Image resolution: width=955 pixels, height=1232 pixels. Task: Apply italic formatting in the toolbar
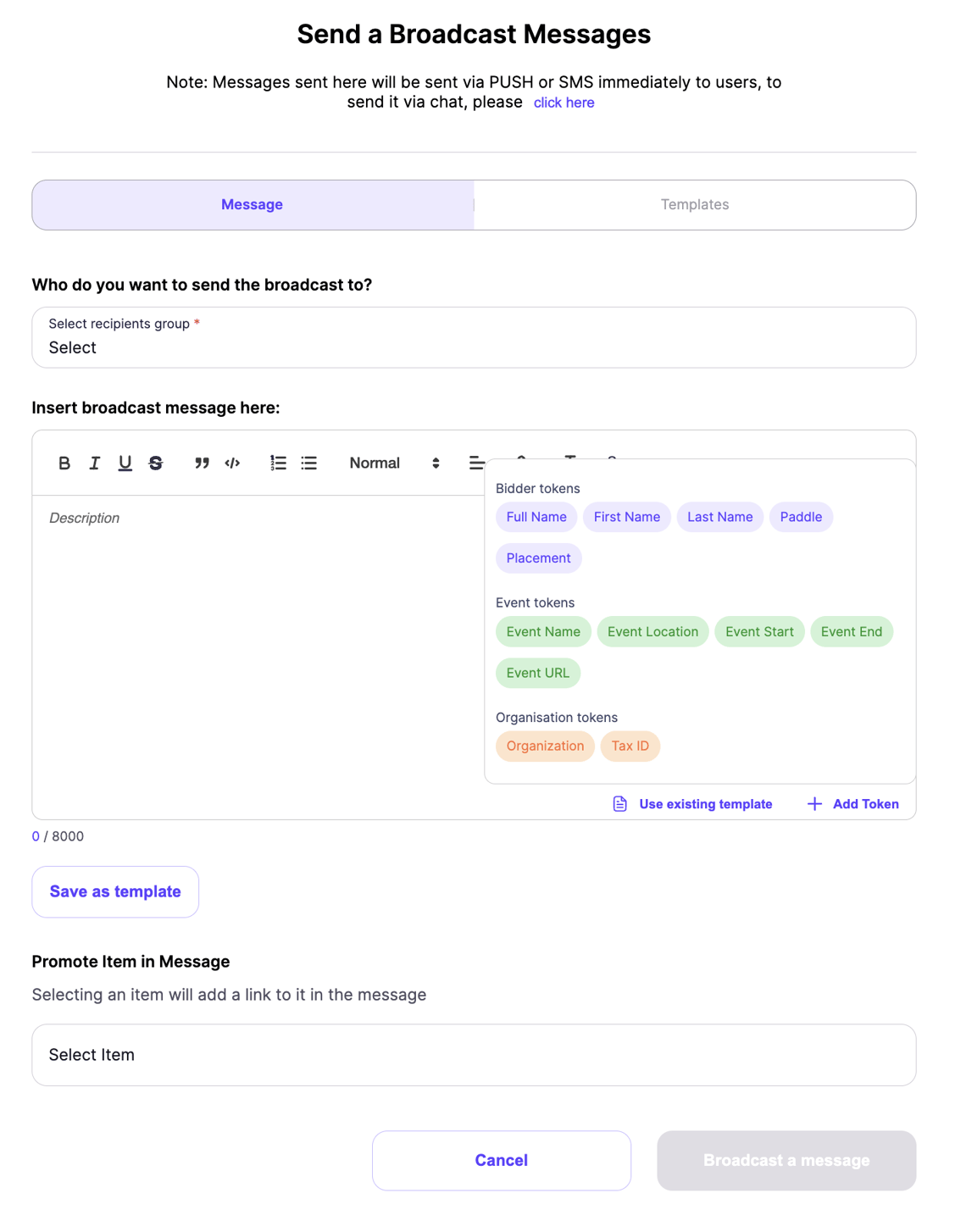[95, 463]
